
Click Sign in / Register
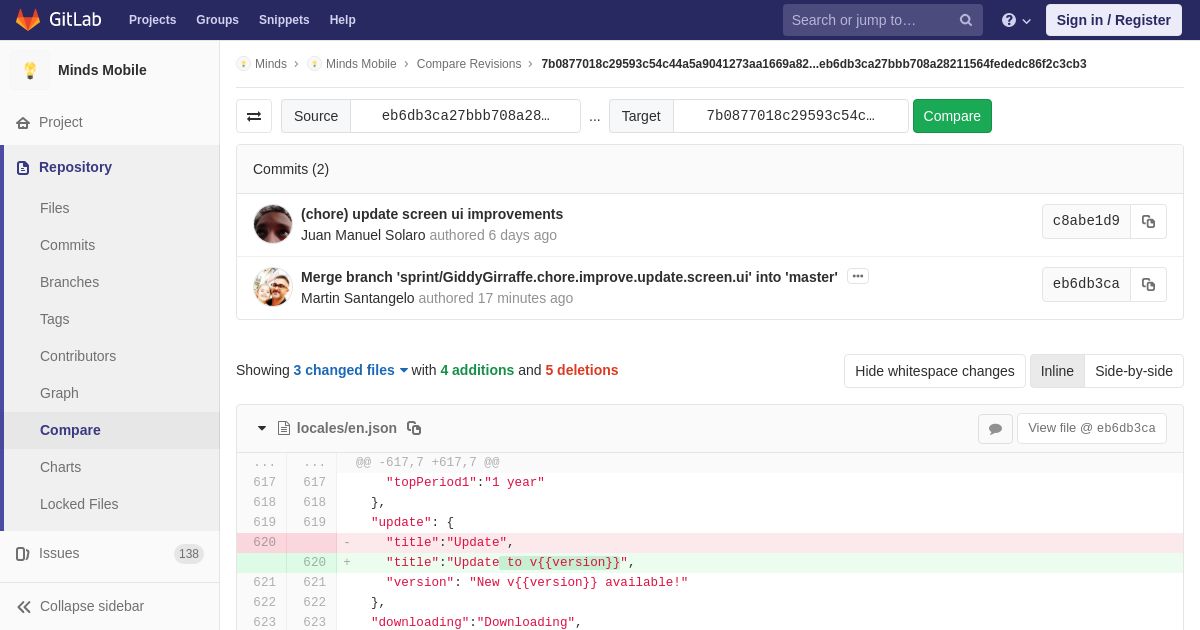click(x=1113, y=20)
